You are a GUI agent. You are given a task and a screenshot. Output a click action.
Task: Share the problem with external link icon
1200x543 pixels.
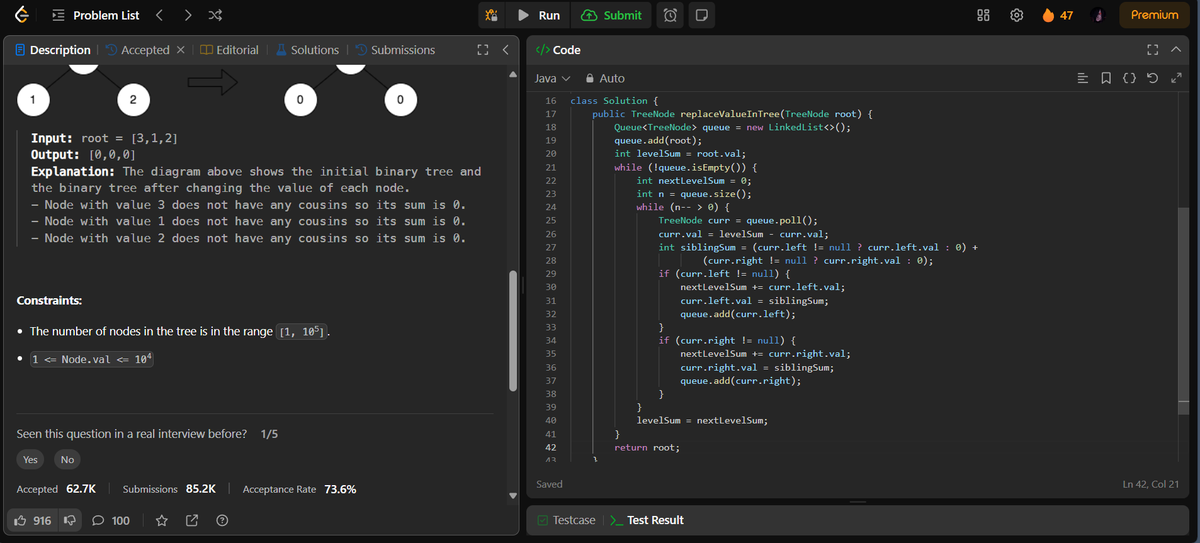[192, 520]
